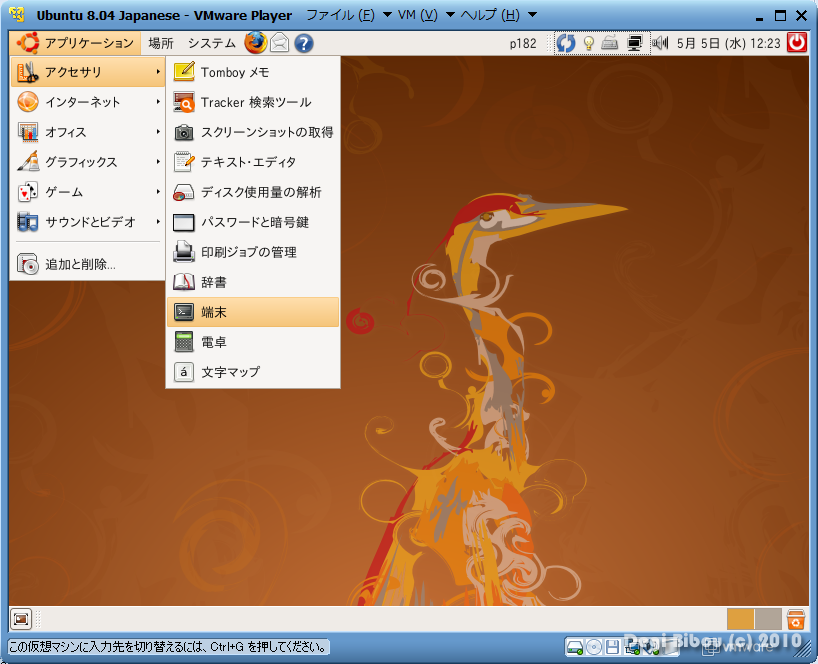Expand the グラフィックス submenu arrow
The height and width of the screenshot is (664, 818).
(x=158, y=162)
